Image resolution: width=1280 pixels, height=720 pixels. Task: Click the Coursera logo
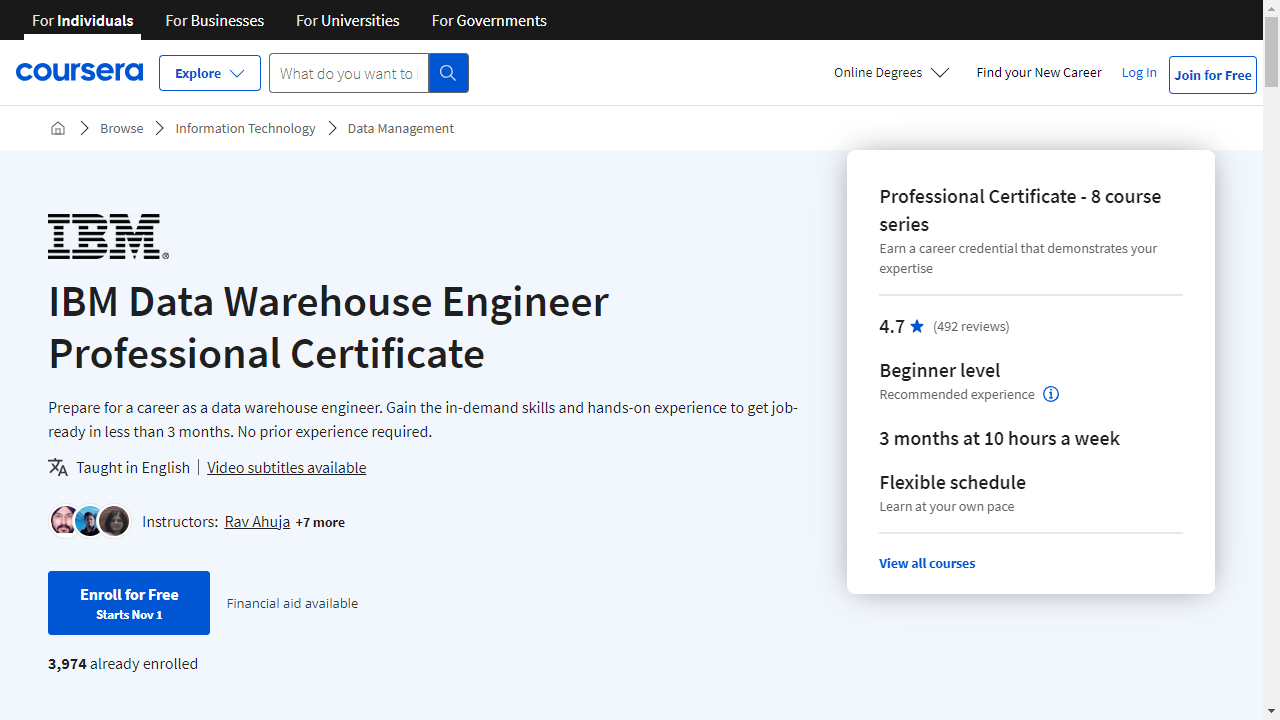click(79, 73)
